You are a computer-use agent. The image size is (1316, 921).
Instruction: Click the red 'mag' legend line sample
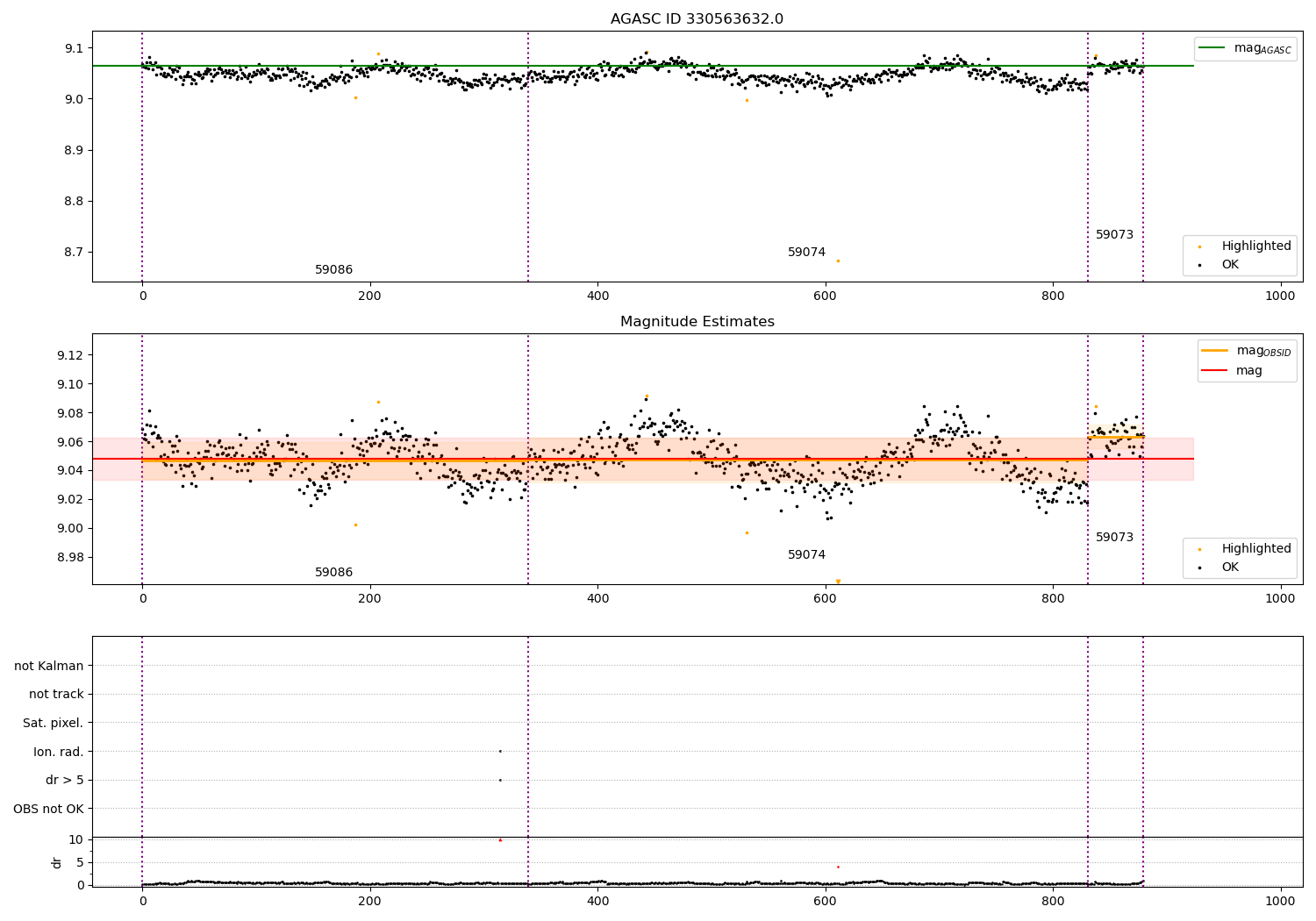(x=1214, y=370)
